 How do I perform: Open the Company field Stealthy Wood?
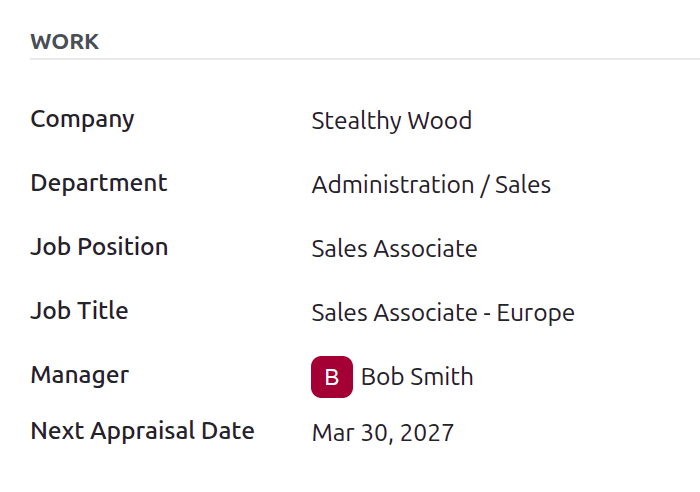[392, 121]
